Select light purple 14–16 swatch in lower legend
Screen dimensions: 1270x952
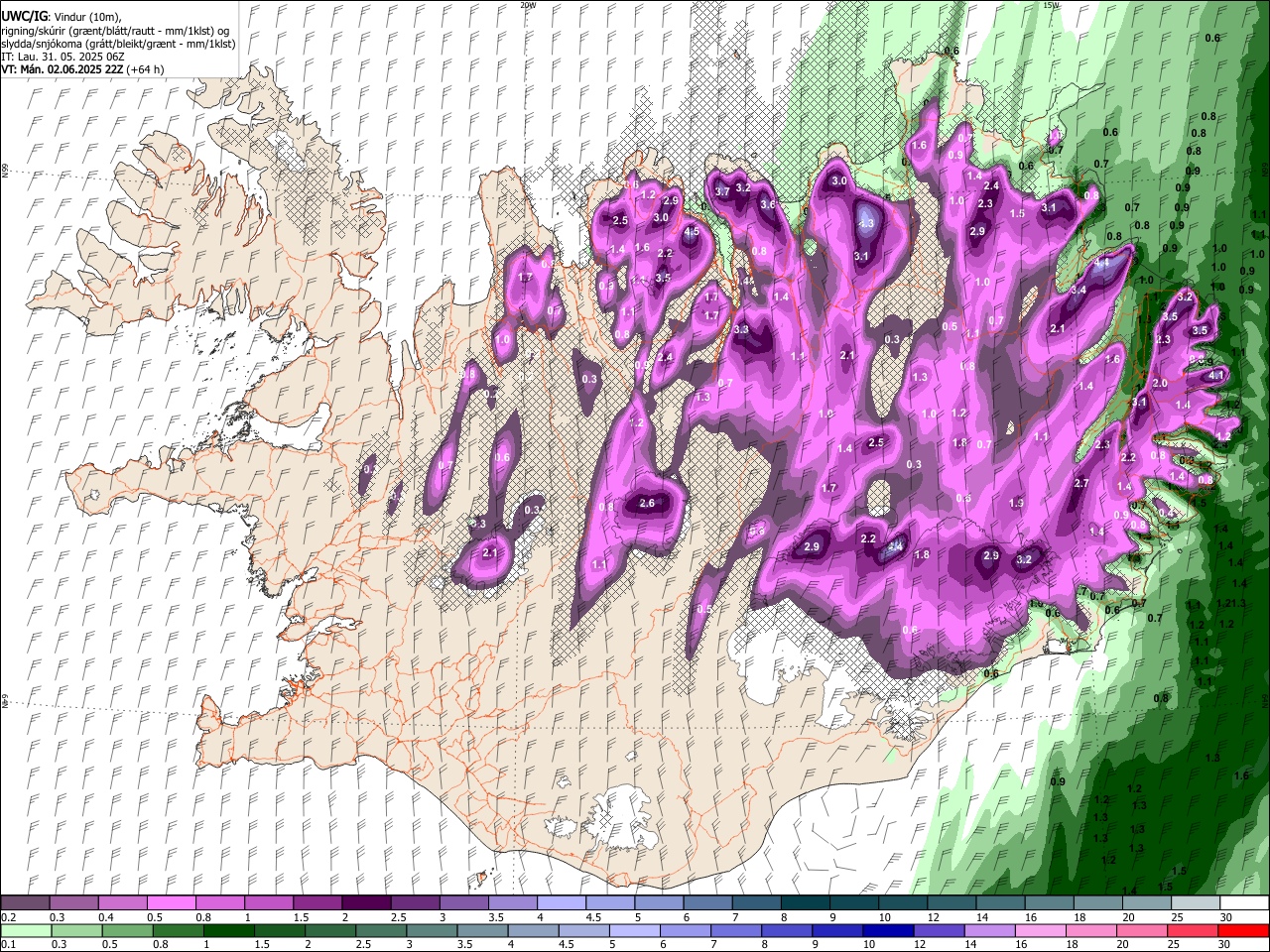(988, 931)
